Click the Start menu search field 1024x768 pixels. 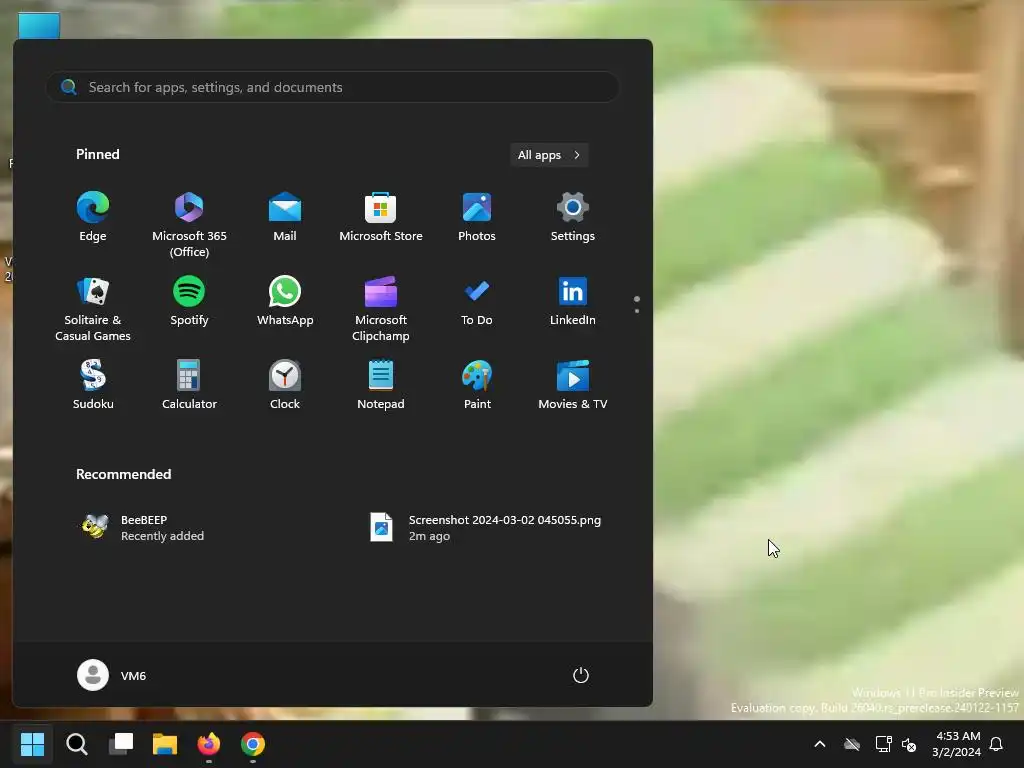(x=332, y=87)
